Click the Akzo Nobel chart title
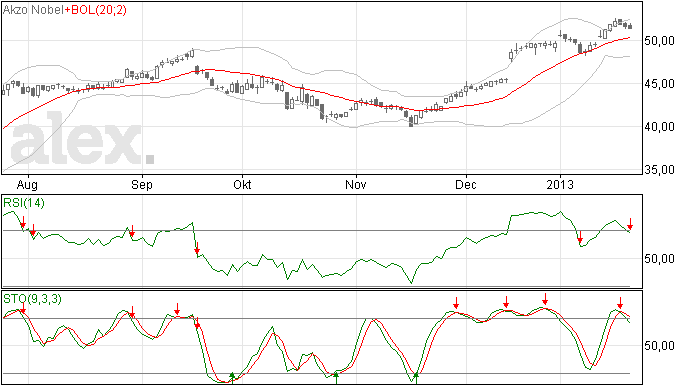This screenshot has height=387, width=690. coord(33,10)
